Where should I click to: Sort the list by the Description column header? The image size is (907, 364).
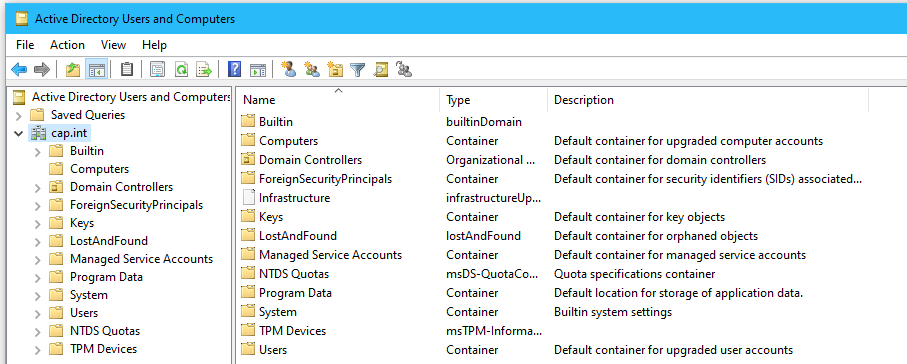click(x=708, y=100)
